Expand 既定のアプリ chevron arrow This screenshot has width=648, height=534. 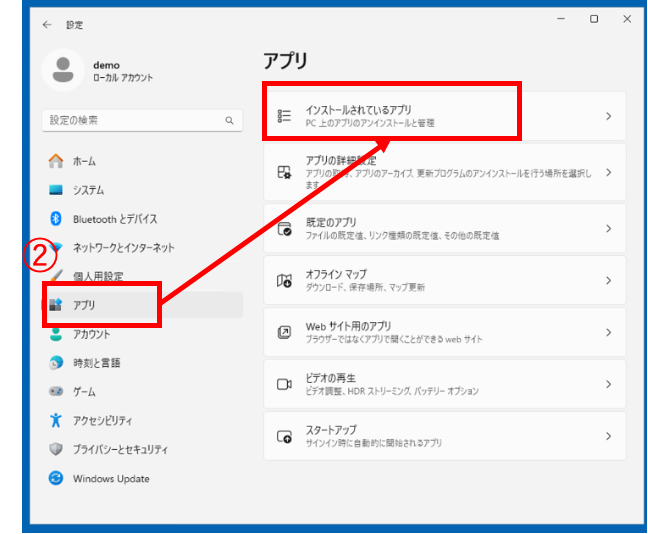coord(608,229)
